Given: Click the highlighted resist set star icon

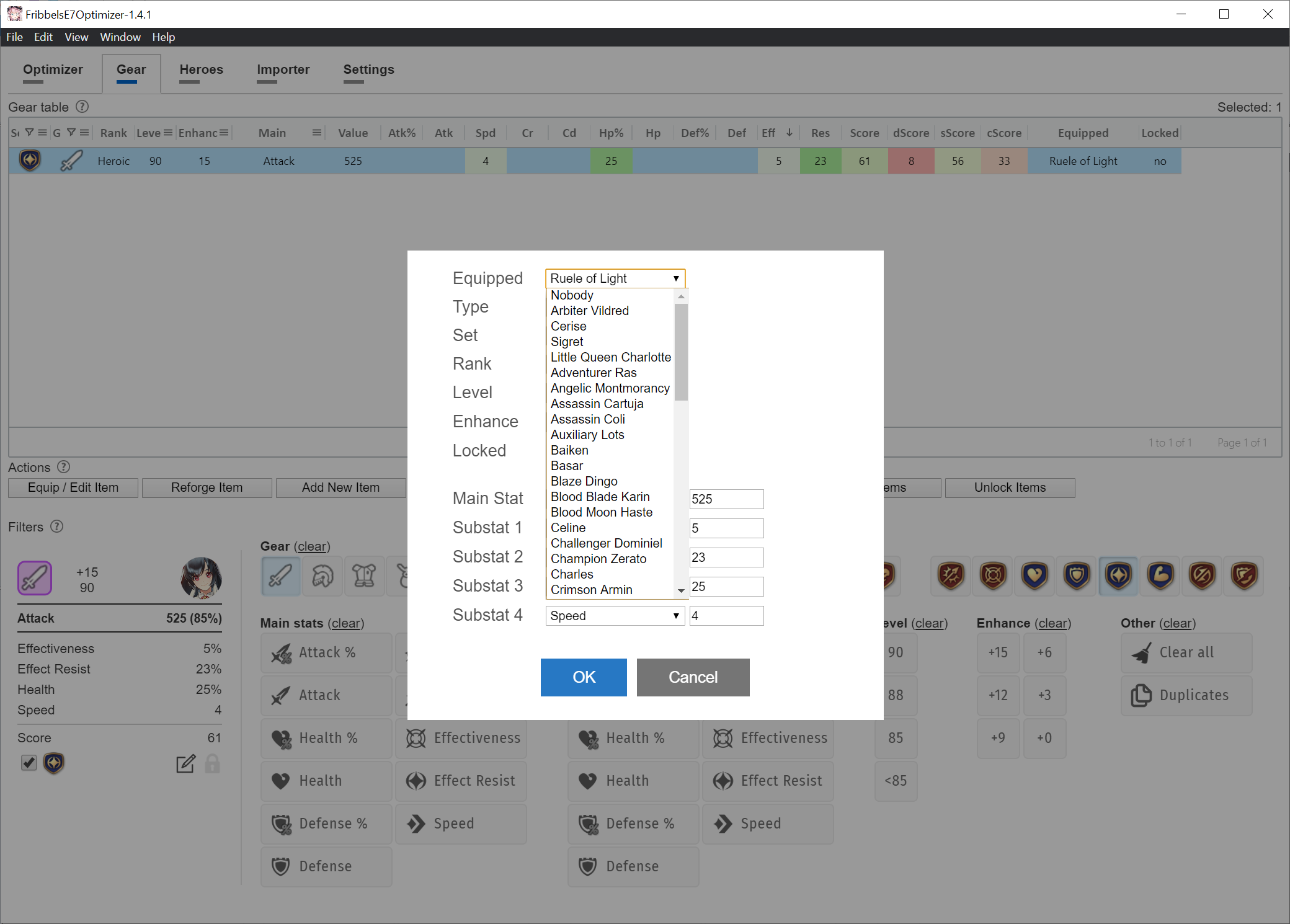Looking at the screenshot, I should (x=1118, y=576).
